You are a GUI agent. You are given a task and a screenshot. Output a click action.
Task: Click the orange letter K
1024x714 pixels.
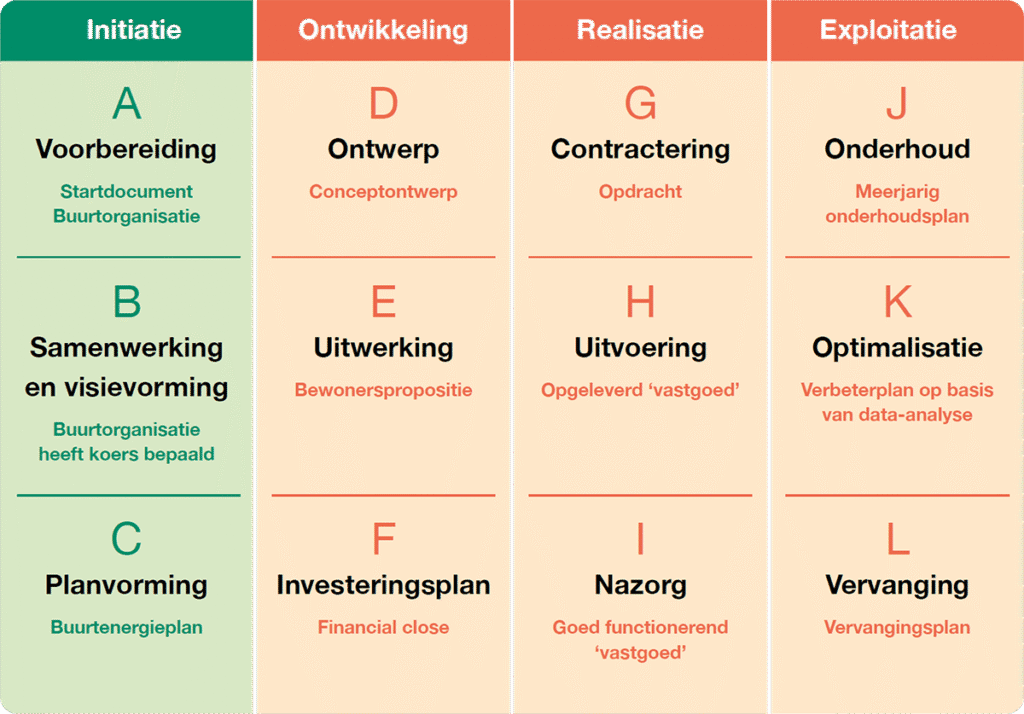coord(897,302)
